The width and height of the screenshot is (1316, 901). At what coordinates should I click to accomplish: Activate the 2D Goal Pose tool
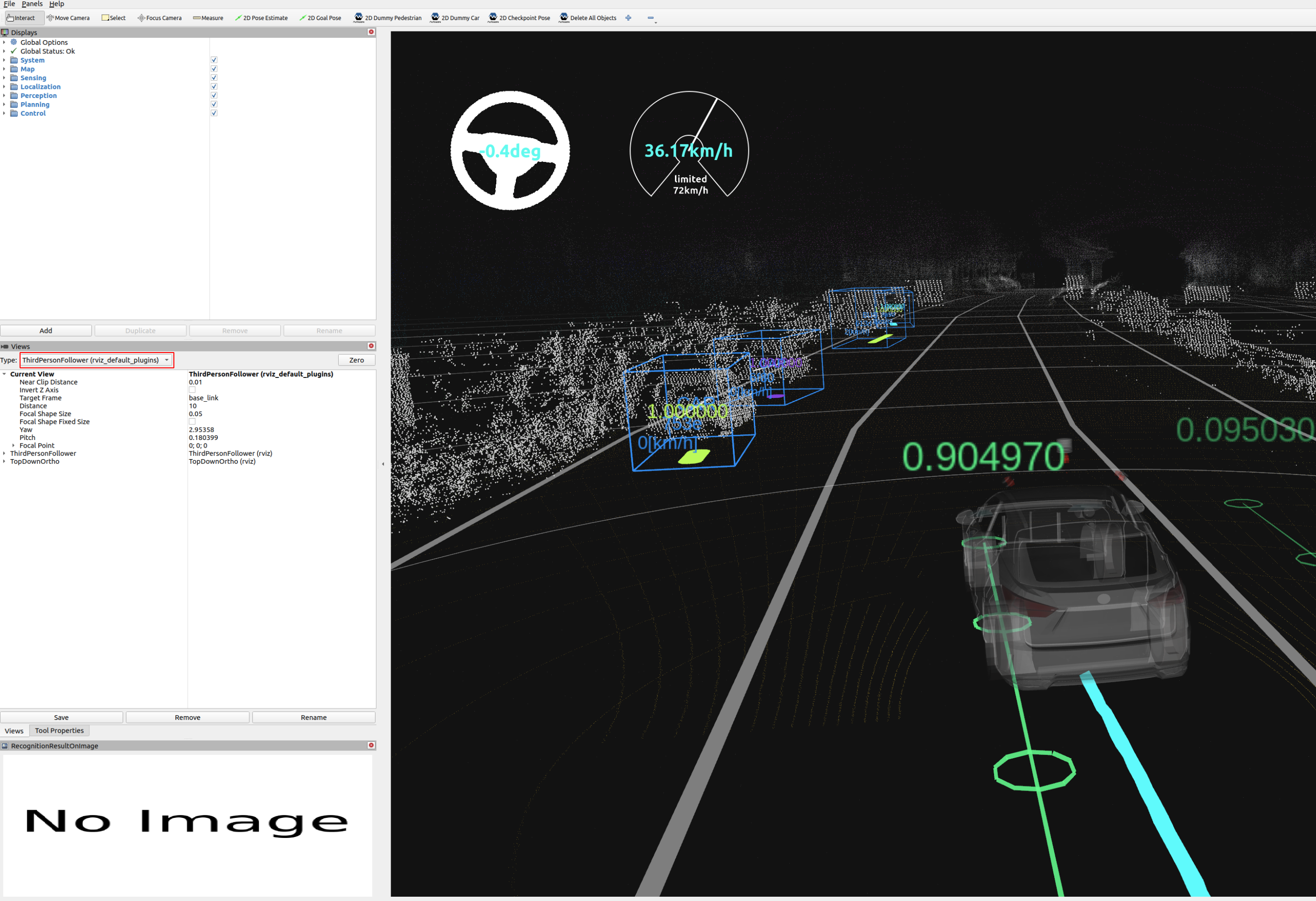click(x=320, y=18)
